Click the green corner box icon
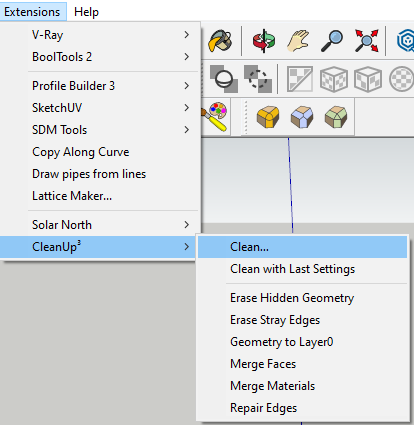The image size is (414, 425). 336,117
